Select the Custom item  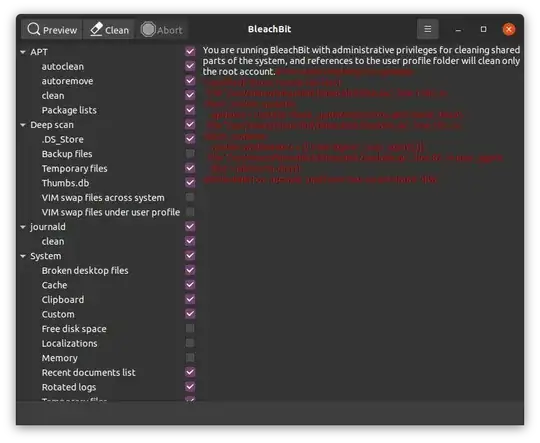pyautogui.click(x=58, y=314)
